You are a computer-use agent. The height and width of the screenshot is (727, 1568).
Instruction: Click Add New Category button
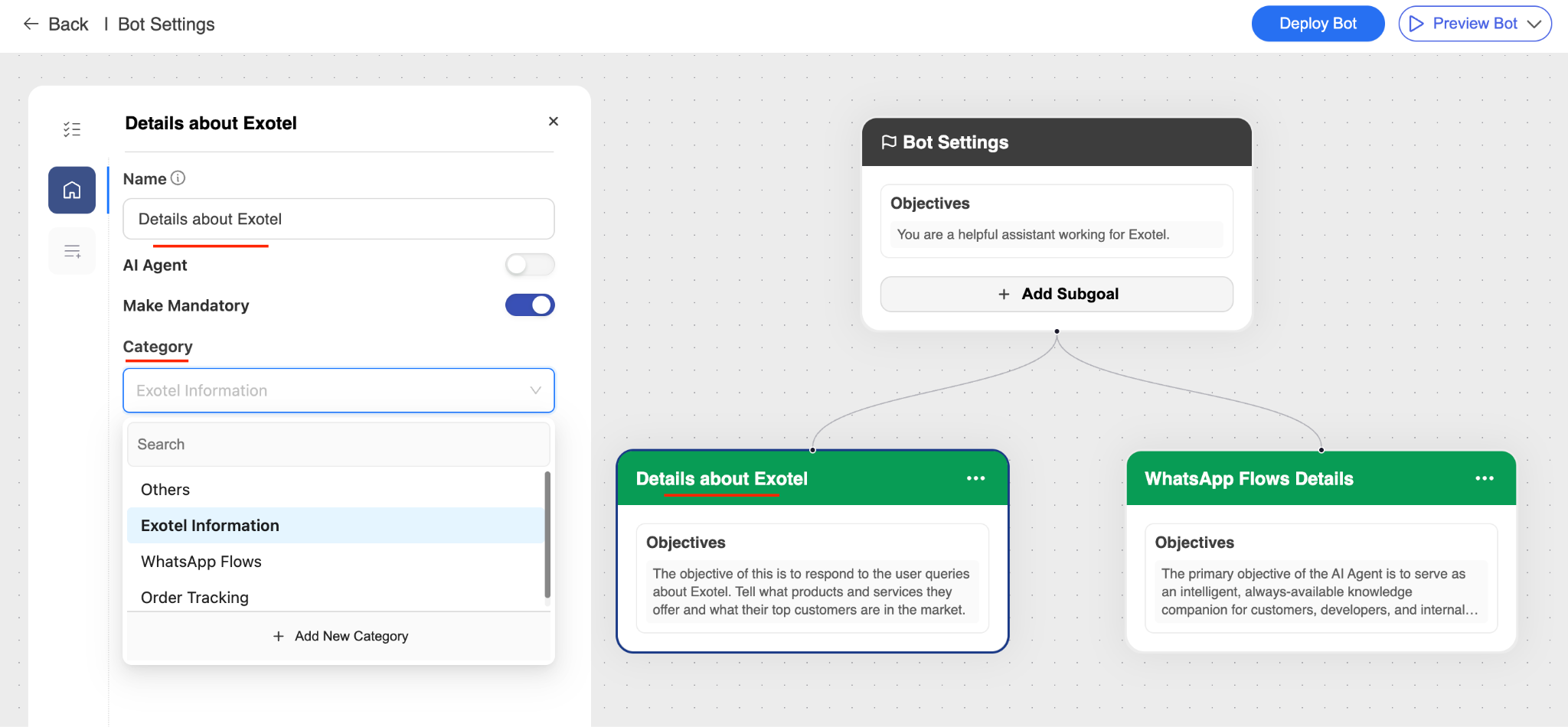[338, 636]
